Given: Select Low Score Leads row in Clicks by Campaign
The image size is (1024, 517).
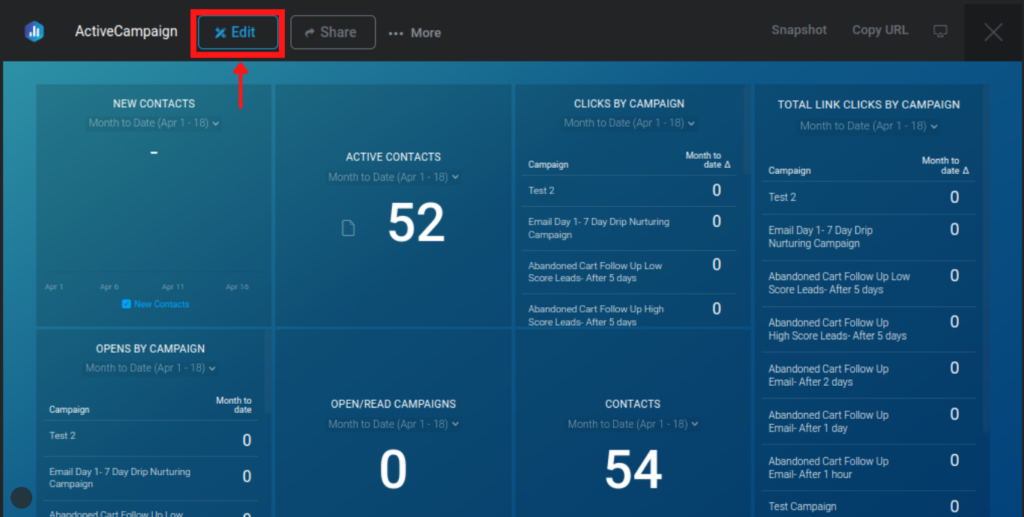Looking at the screenshot, I should point(629,272).
